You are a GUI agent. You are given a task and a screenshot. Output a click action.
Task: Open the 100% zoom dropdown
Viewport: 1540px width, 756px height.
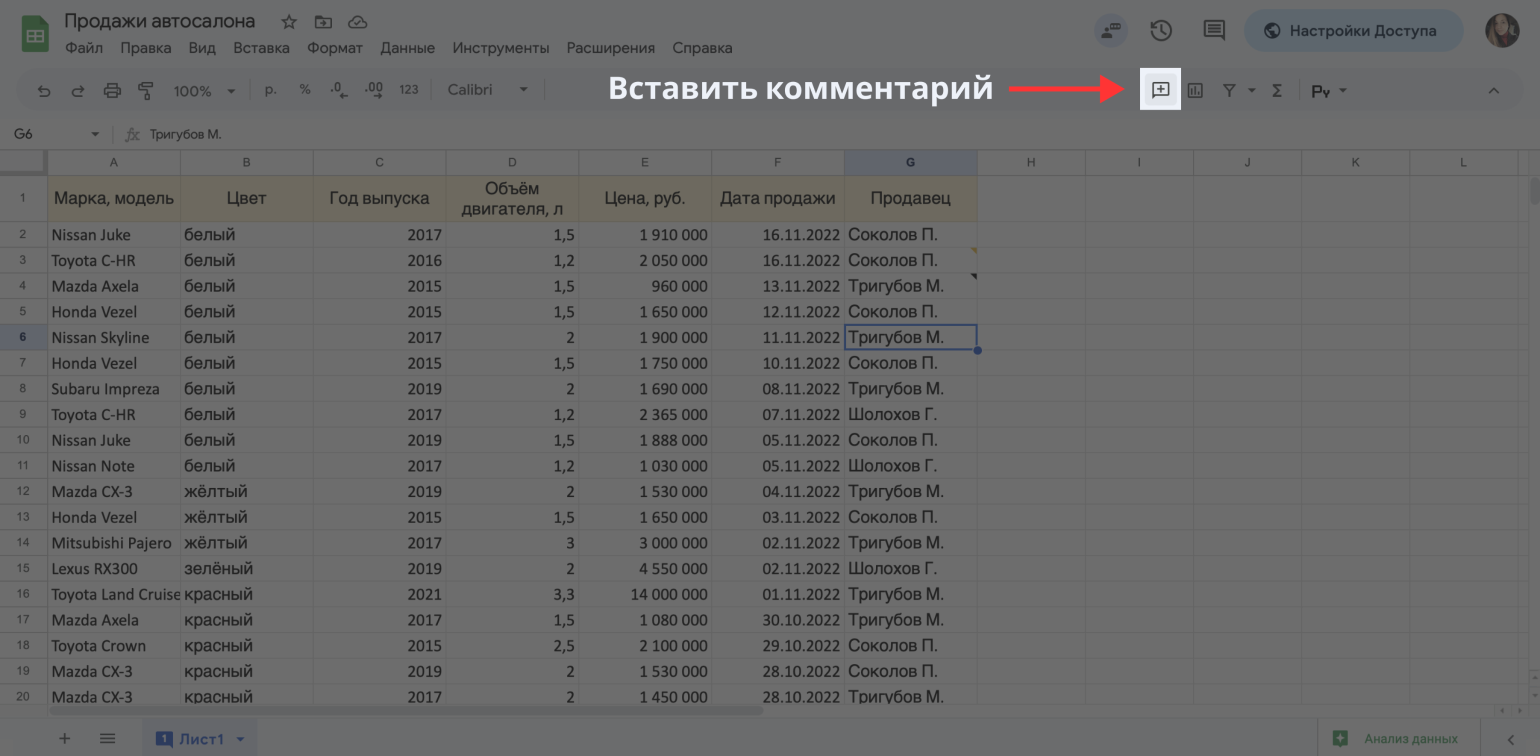click(x=204, y=91)
